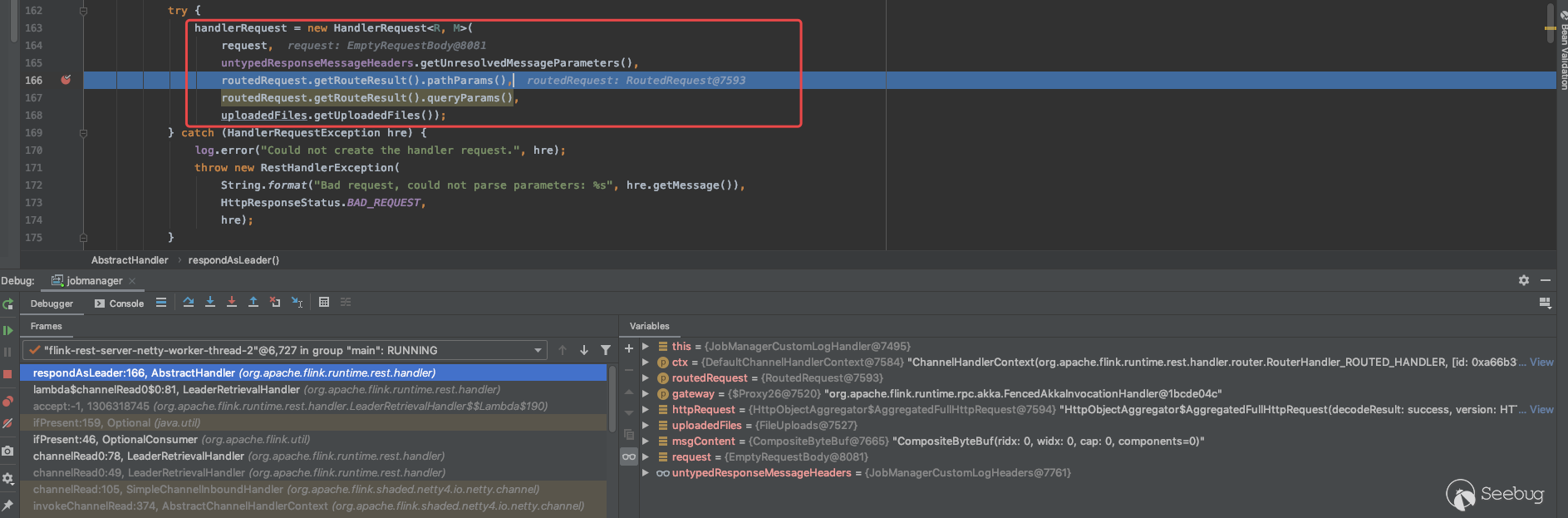This screenshot has width=1568, height=518.
Task: Toggle the breakpoint on line 166
Action: 66,81
